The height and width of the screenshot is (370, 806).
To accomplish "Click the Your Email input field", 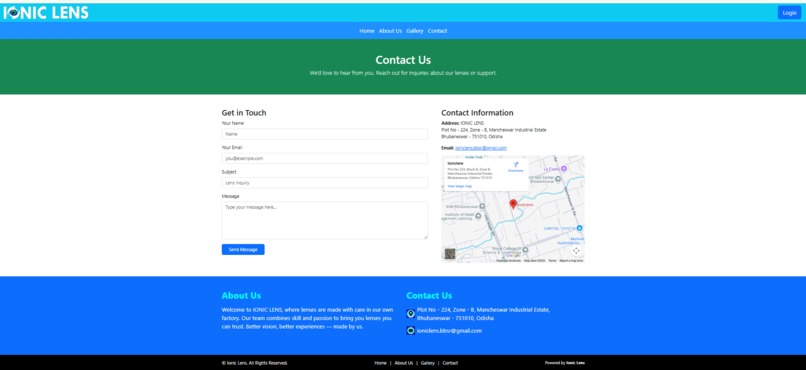I will click(x=324, y=158).
